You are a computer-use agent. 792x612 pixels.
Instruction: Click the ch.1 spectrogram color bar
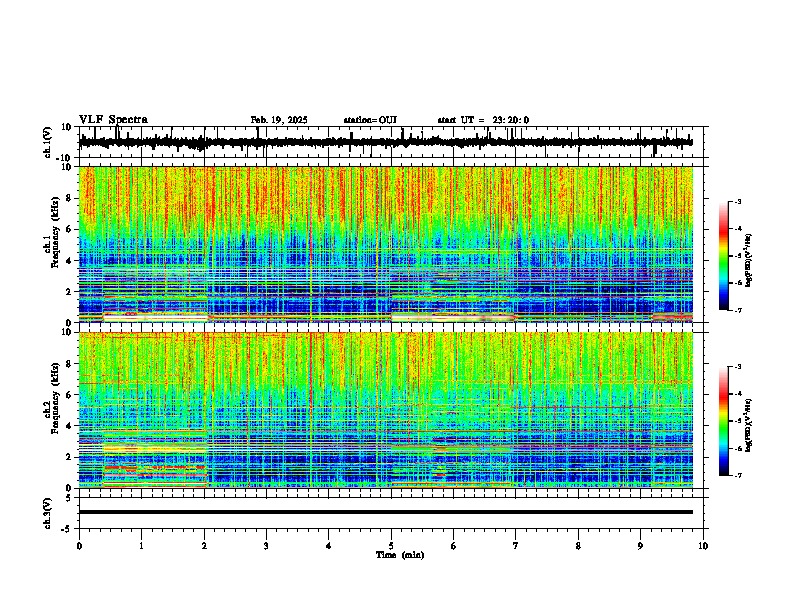[723, 256]
